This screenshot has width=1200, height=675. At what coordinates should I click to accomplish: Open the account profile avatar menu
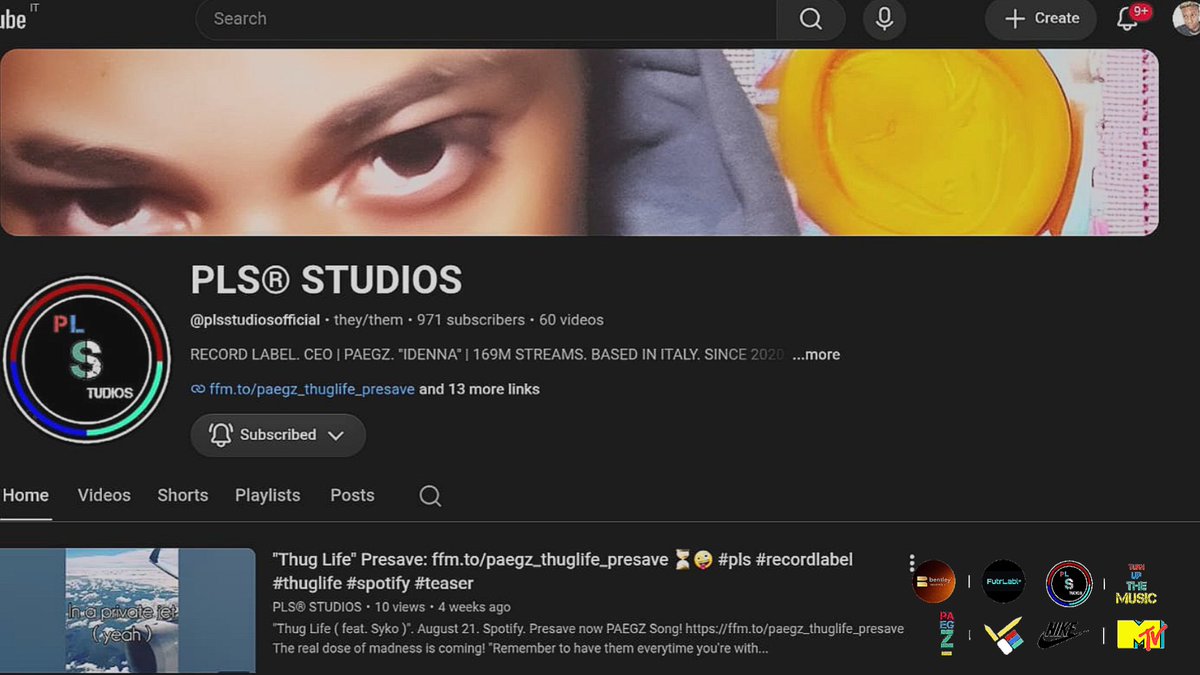(x=1187, y=18)
